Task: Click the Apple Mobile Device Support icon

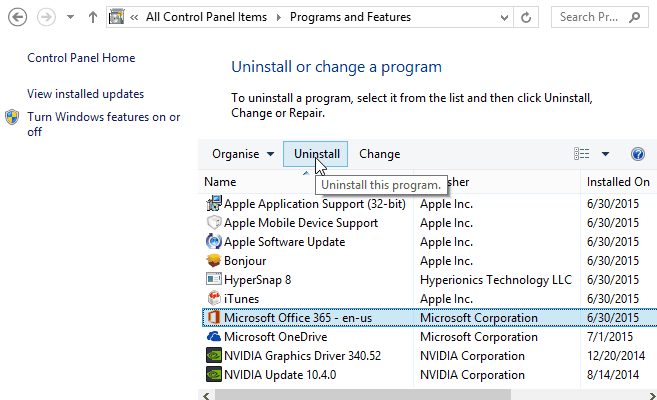Action: pos(213,223)
